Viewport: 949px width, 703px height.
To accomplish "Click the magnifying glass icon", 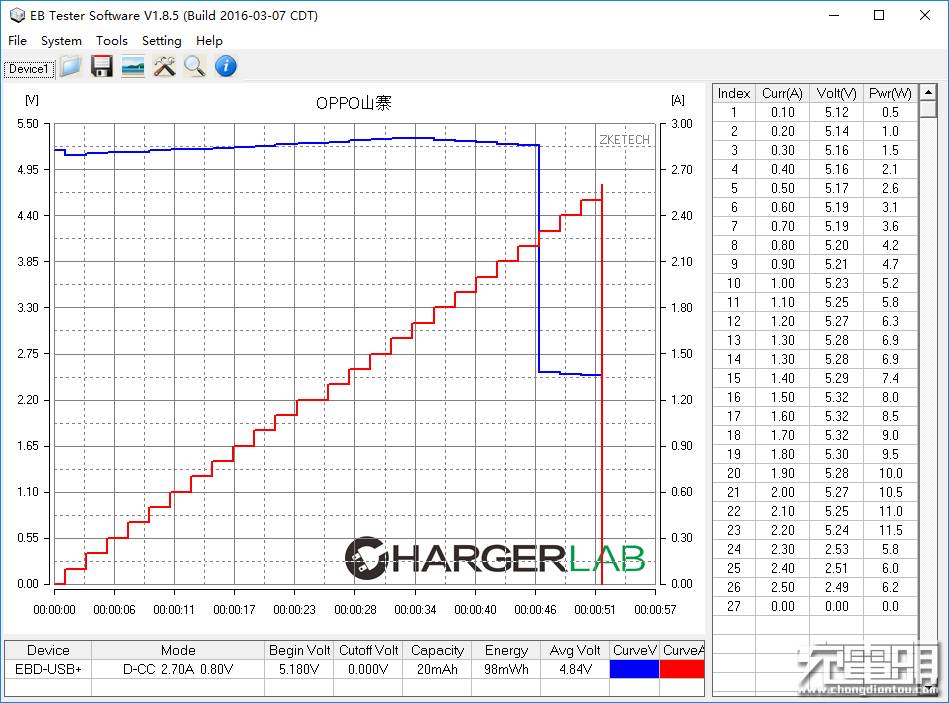I will pos(194,67).
